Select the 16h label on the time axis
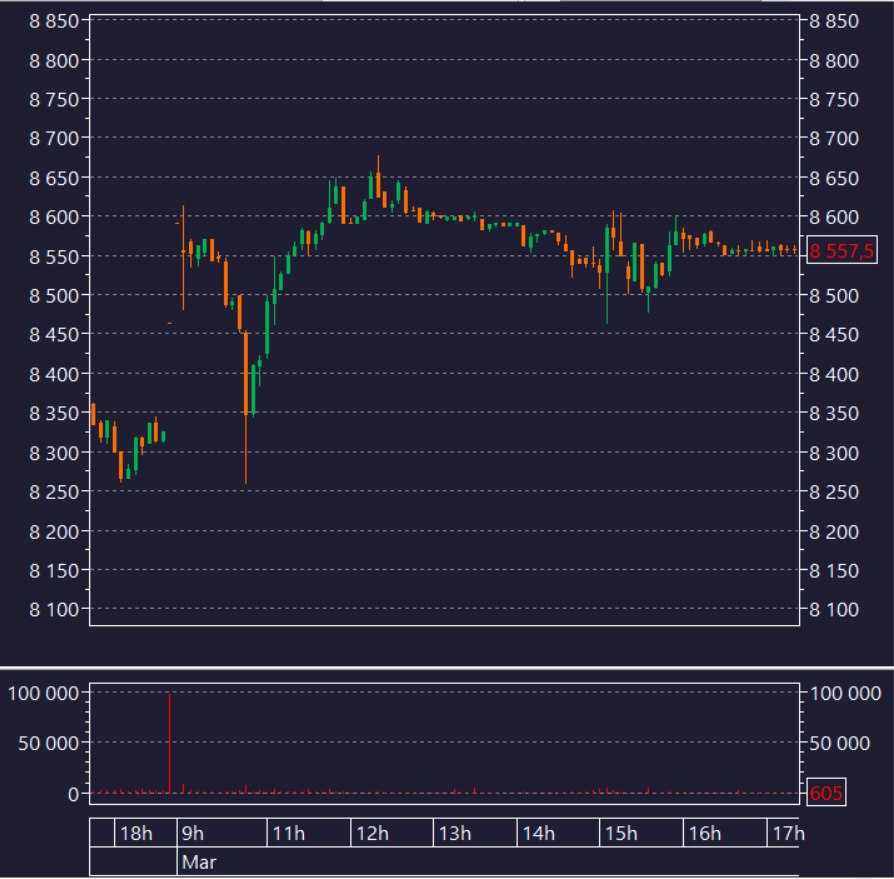The width and height of the screenshot is (894, 879). click(x=705, y=833)
